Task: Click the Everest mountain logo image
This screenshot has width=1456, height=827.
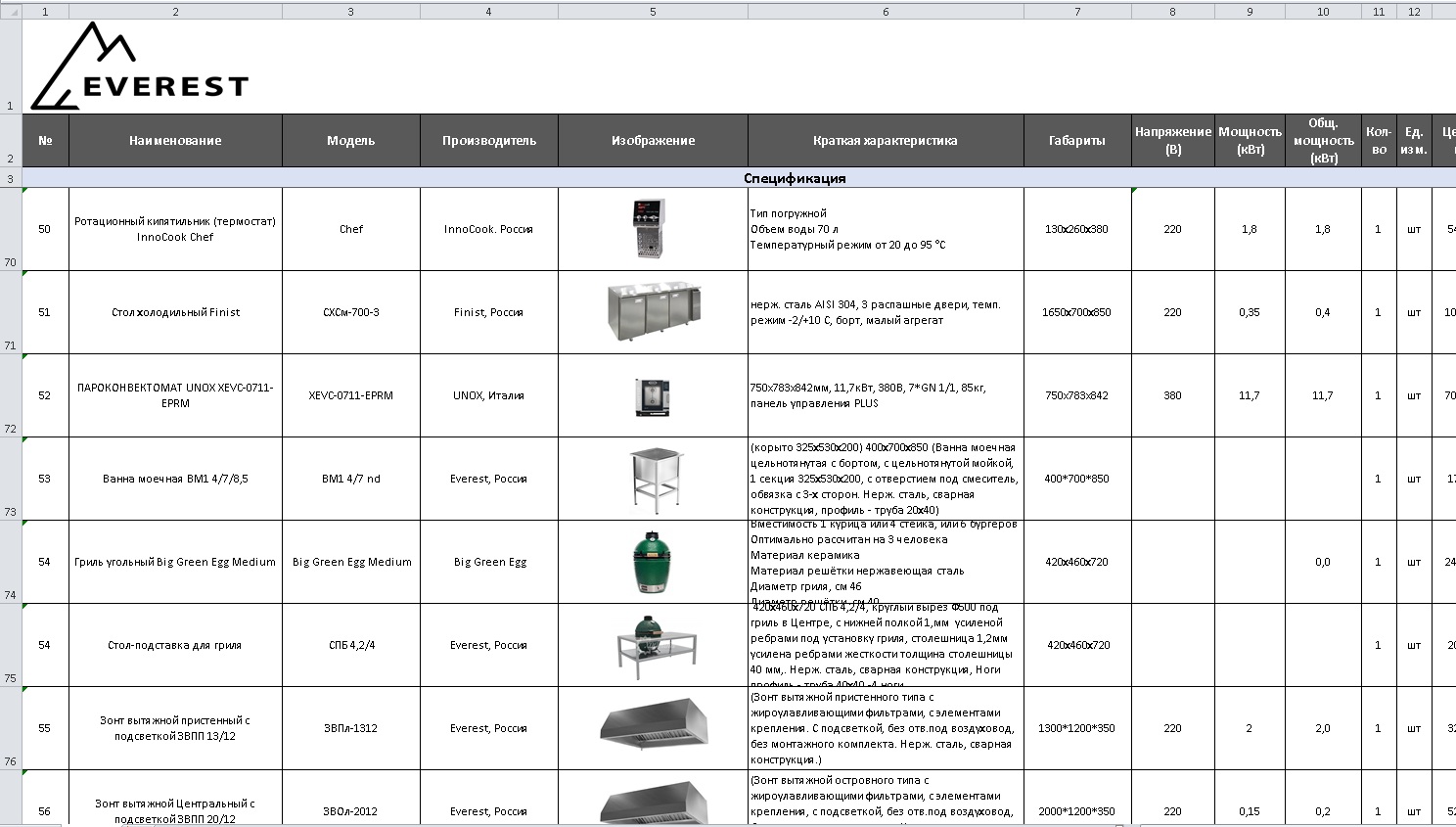Action: pos(139,66)
